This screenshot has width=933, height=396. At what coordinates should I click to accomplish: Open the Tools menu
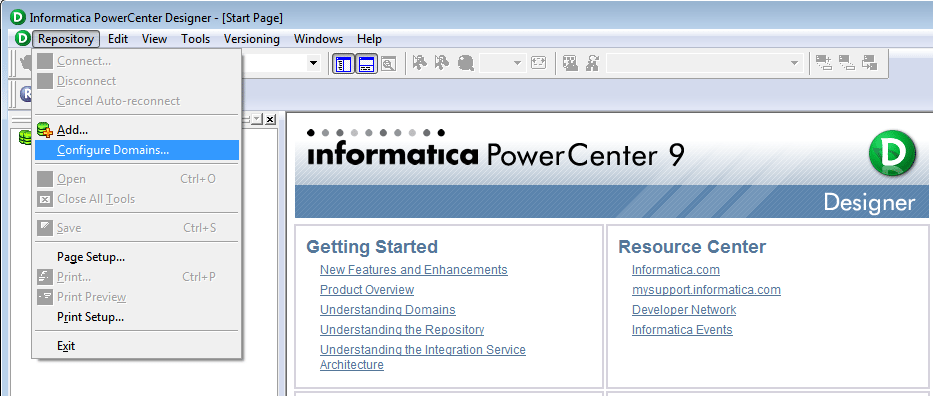(196, 39)
